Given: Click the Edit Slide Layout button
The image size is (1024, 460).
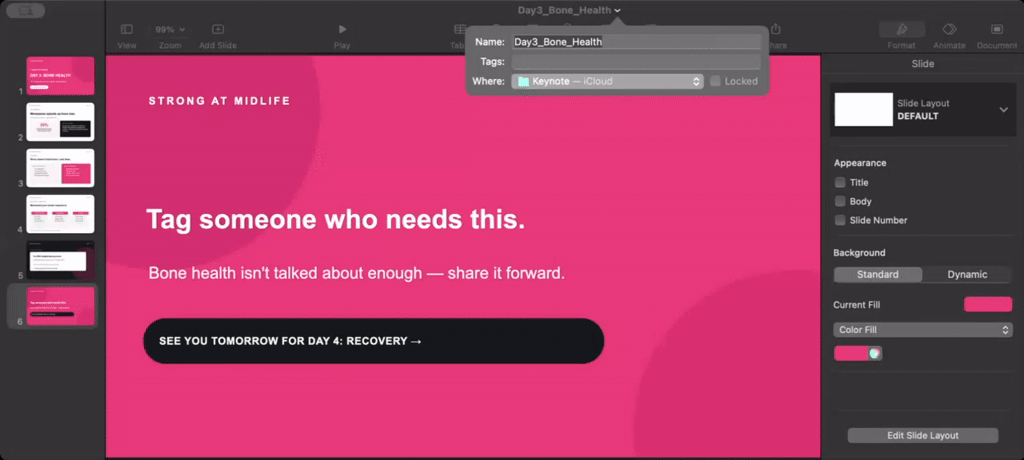Looking at the screenshot, I should 923,435.
